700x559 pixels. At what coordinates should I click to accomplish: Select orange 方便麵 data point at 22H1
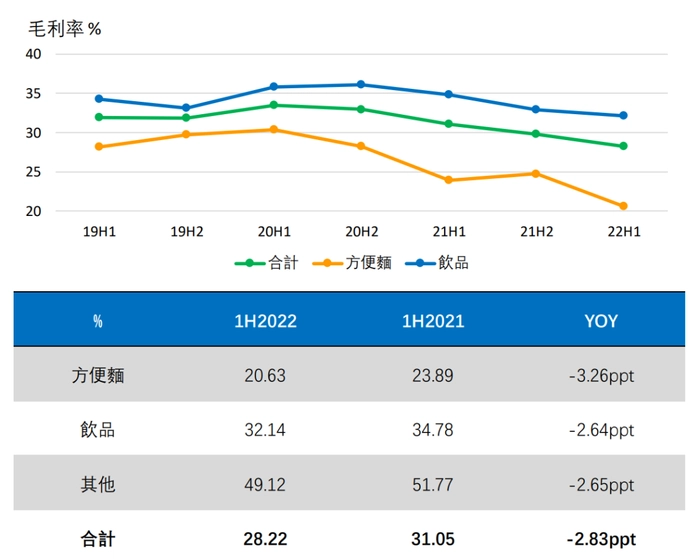624,206
